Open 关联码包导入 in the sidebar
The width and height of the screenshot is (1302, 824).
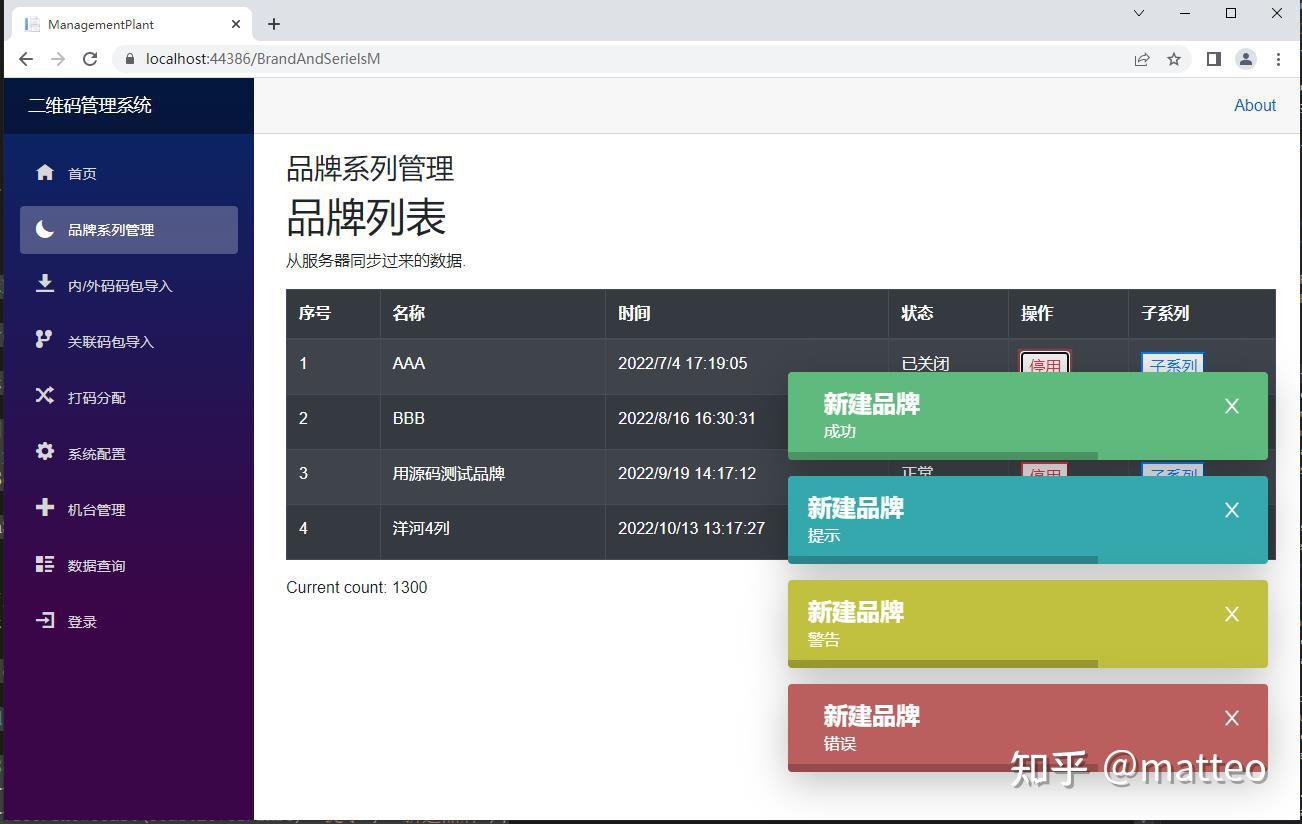[129, 342]
